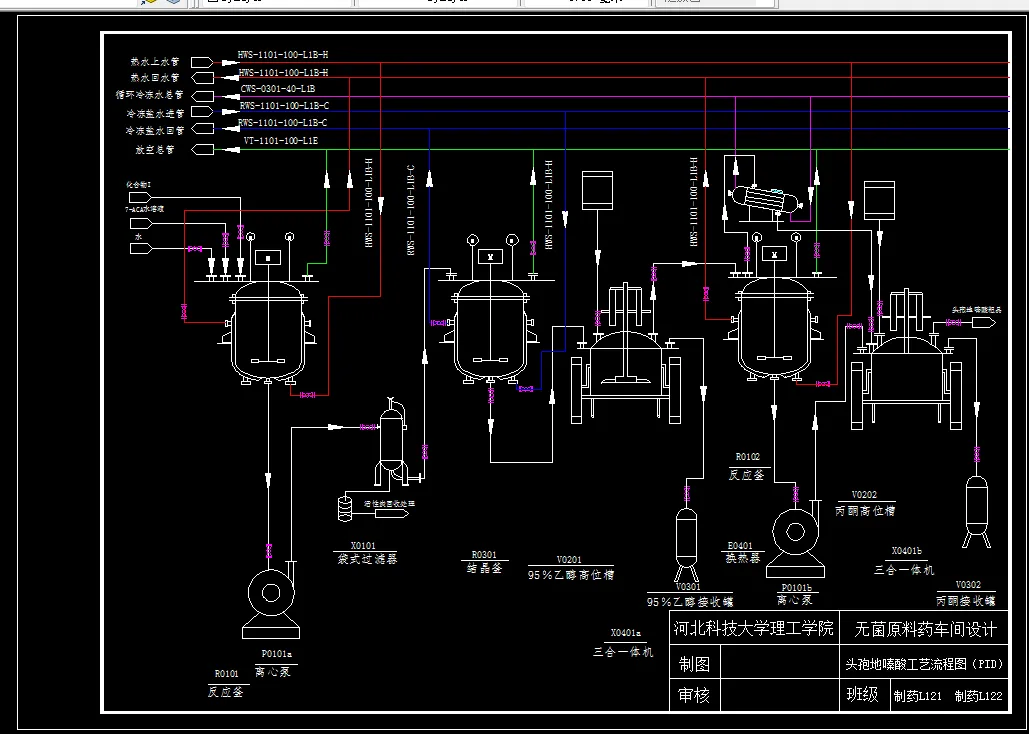Select the 头孢地嗪酸工艺流程图 (PID) title text
The width and height of the screenshot is (1029, 734).
(925, 664)
